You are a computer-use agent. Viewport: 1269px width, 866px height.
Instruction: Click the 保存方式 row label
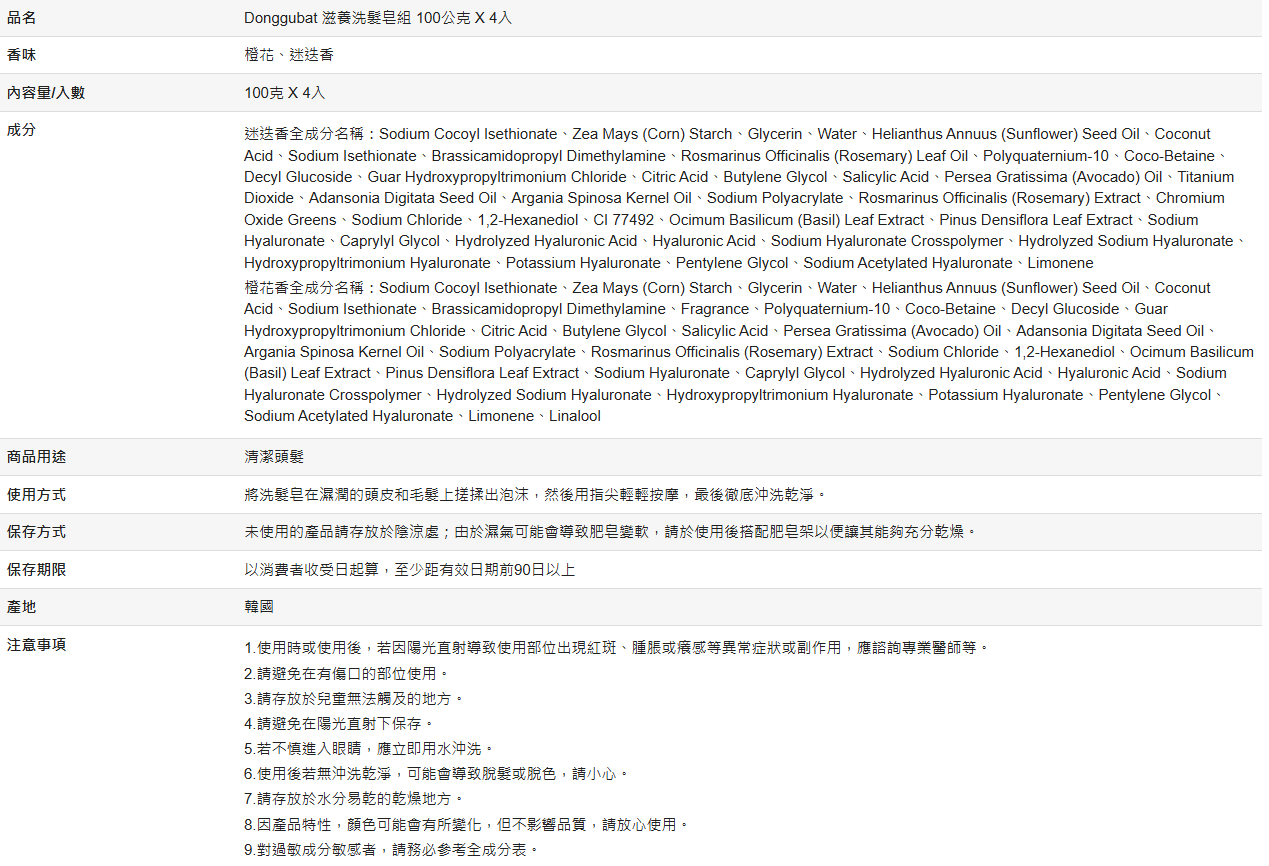[37, 532]
